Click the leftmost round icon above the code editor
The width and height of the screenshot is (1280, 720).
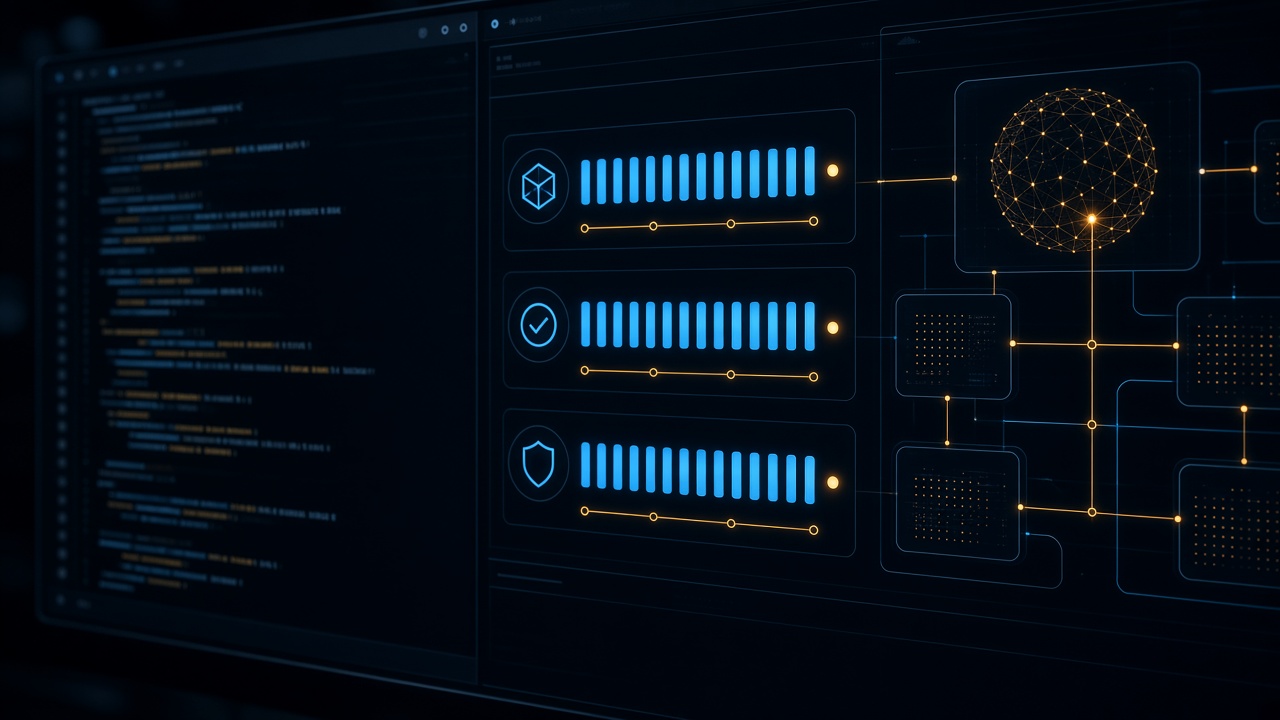[x=422, y=32]
